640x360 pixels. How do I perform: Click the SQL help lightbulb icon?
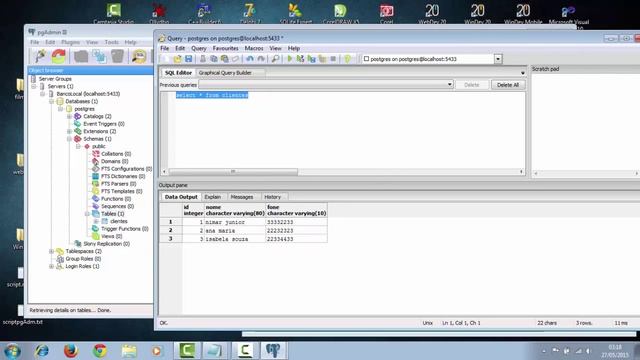(x=347, y=59)
